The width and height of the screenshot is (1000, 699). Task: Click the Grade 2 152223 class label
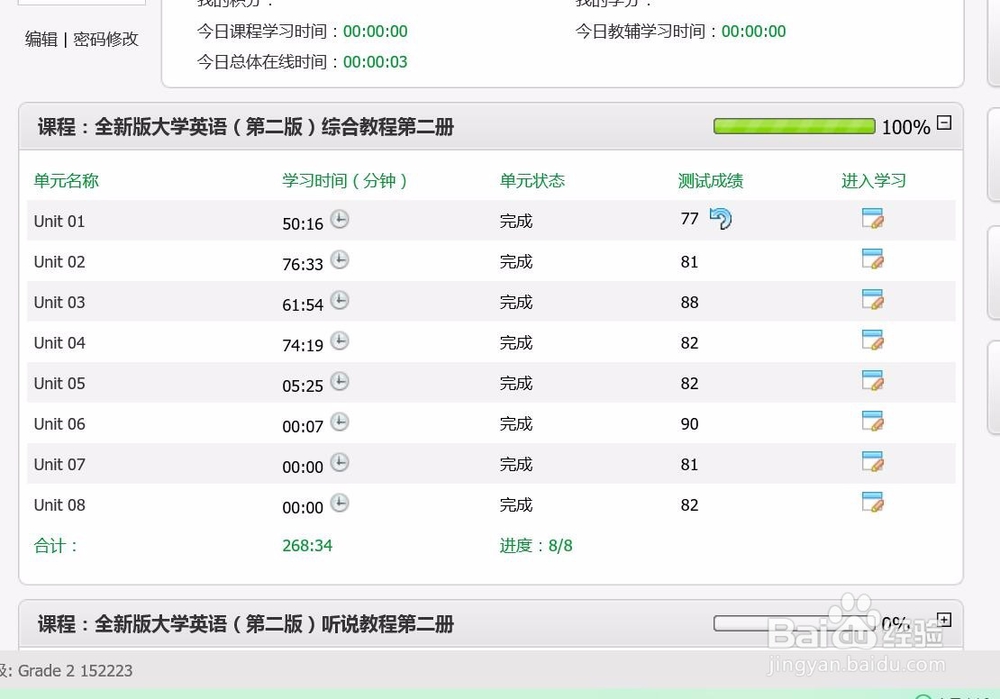coord(75,671)
